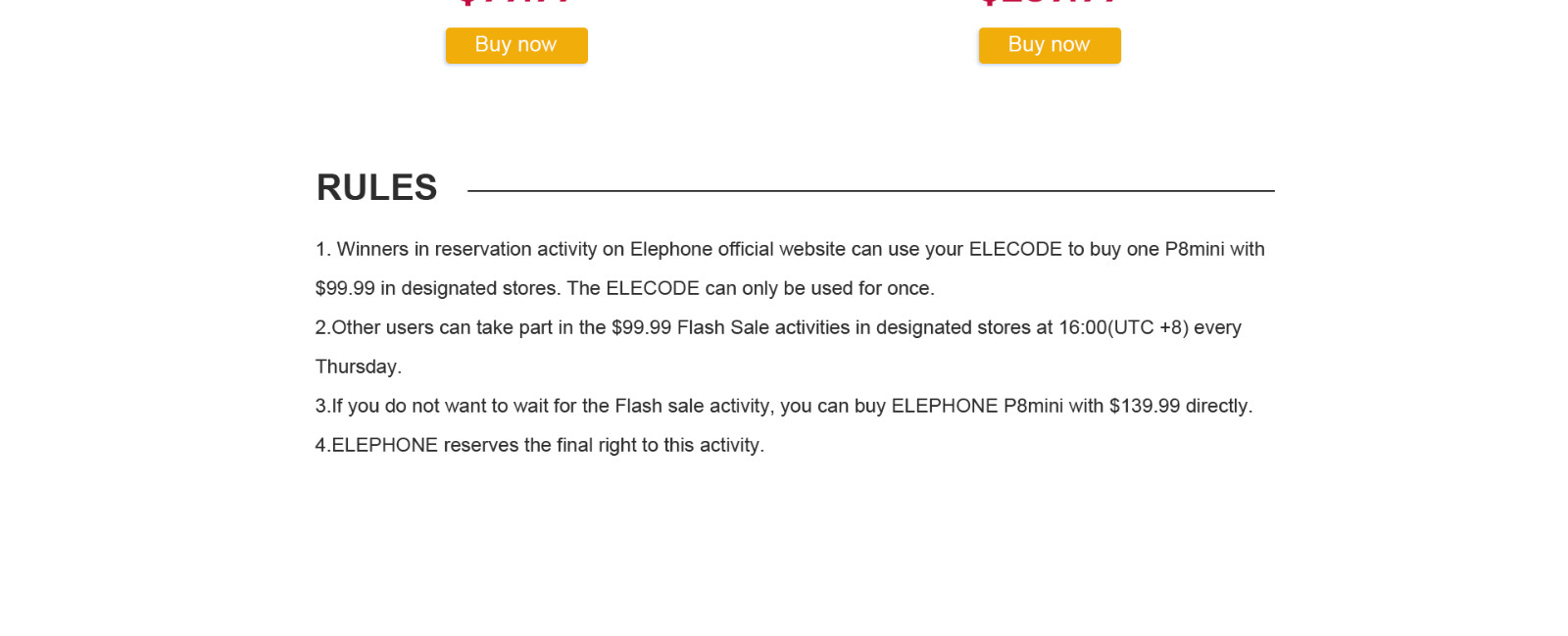Click the word 'Thursday.'
Image resolution: width=1568 pixels, height=636 pixels.
click(x=359, y=367)
